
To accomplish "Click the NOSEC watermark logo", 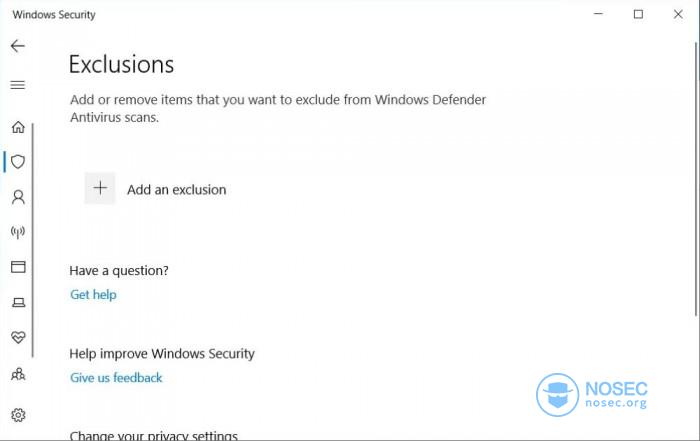I will 592,395.
